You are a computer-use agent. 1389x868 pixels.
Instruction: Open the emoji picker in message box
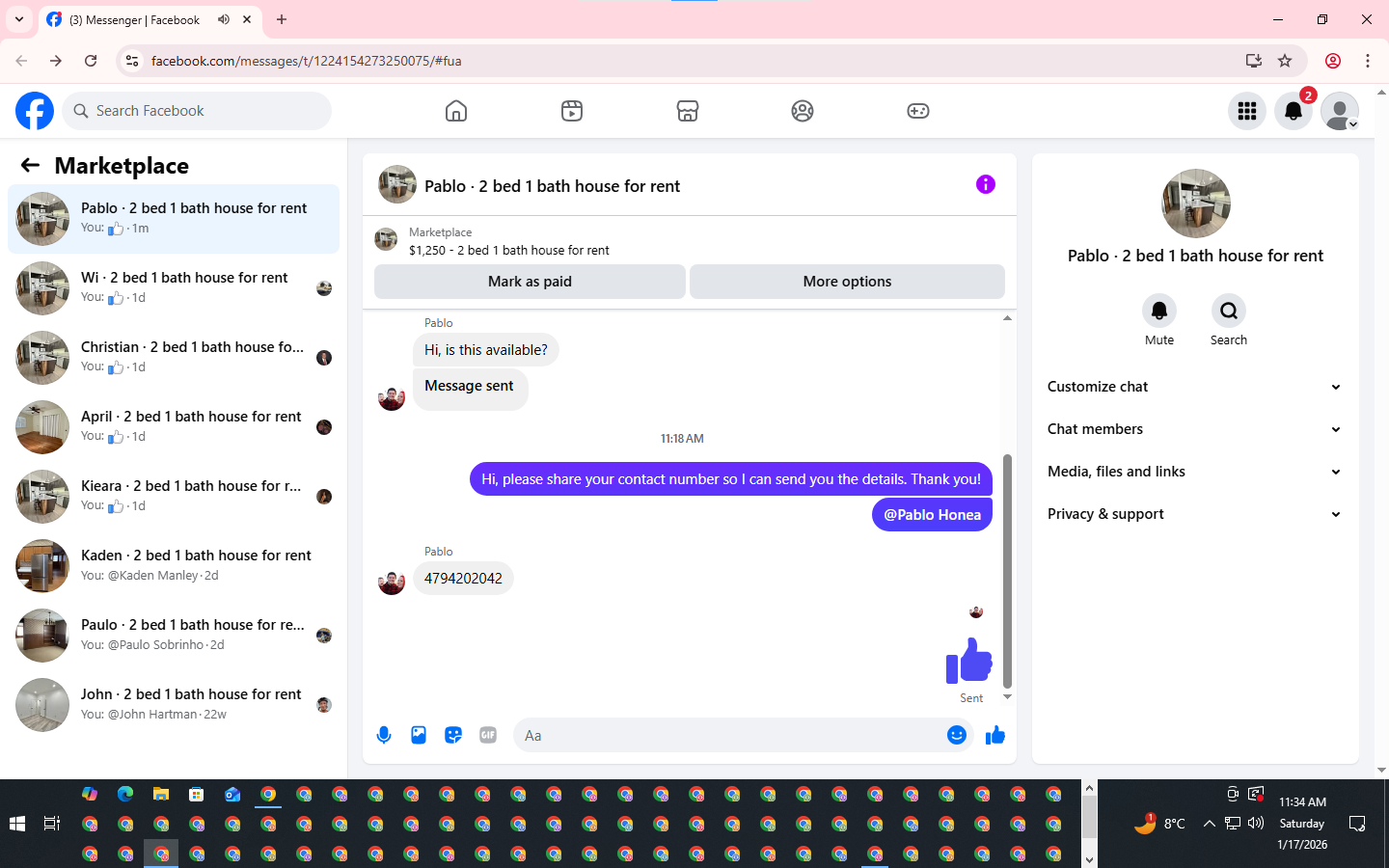tap(957, 735)
